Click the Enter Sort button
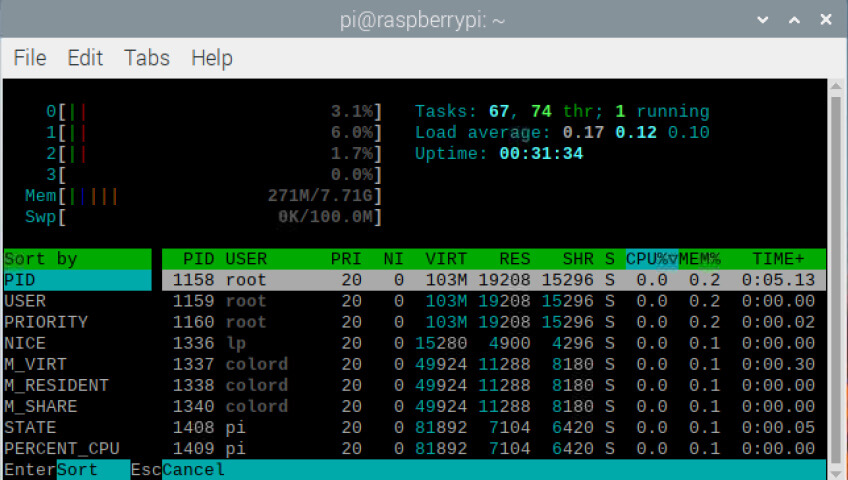The height and width of the screenshot is (480, 848). tap(67, 469)
